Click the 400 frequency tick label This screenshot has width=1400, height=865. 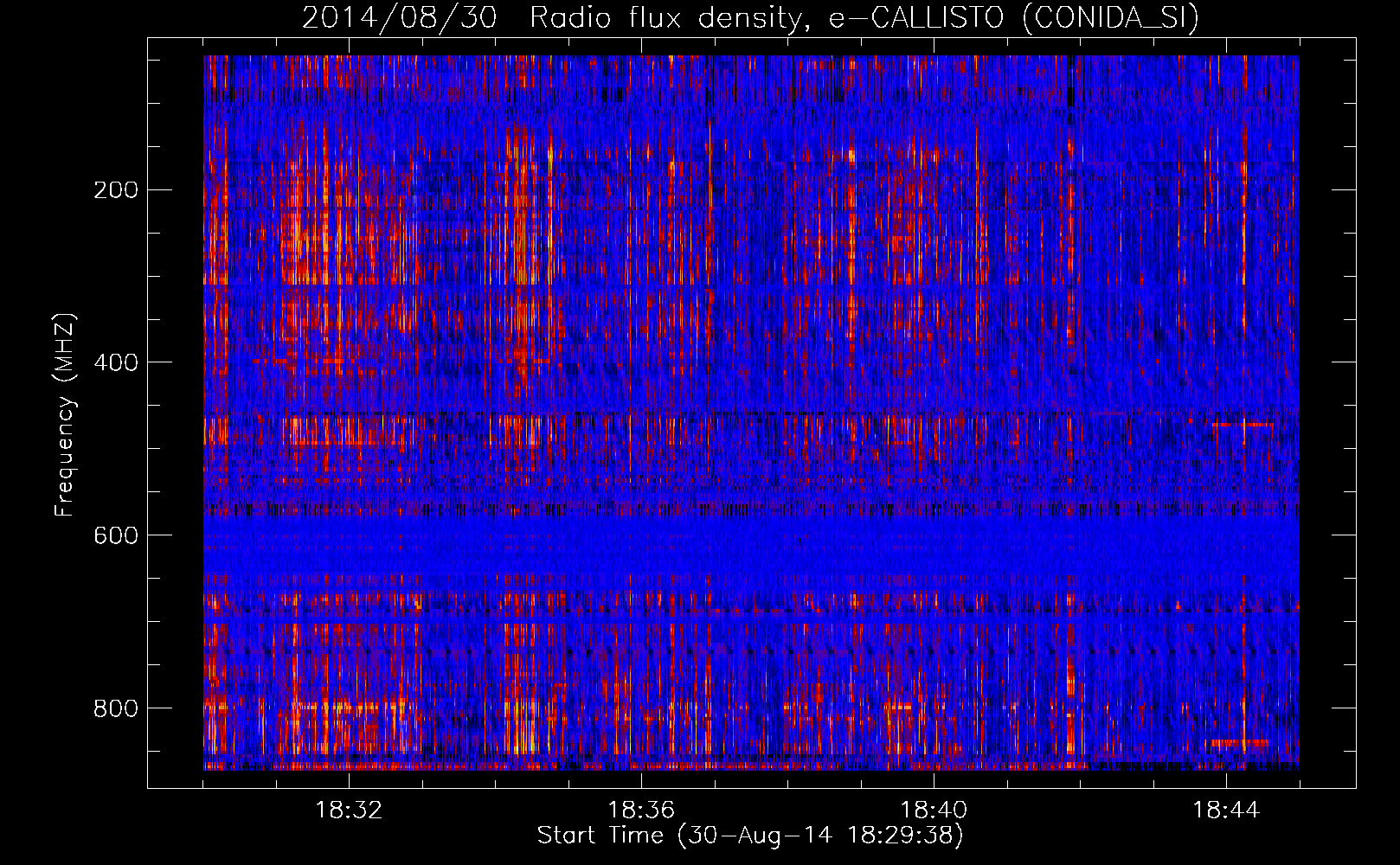pos(116,362)
